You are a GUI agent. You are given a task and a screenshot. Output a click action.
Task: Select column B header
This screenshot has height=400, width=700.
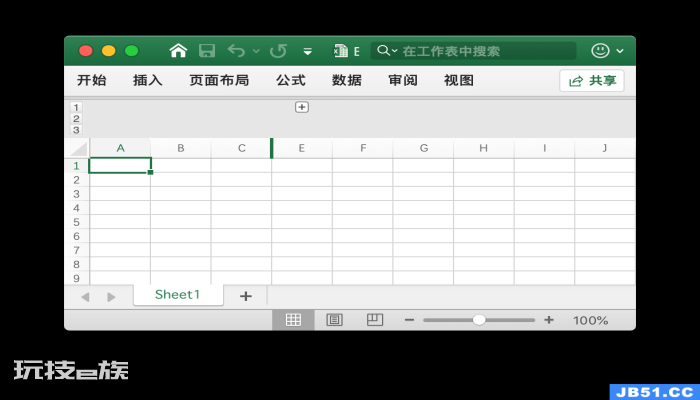(181, 148)
